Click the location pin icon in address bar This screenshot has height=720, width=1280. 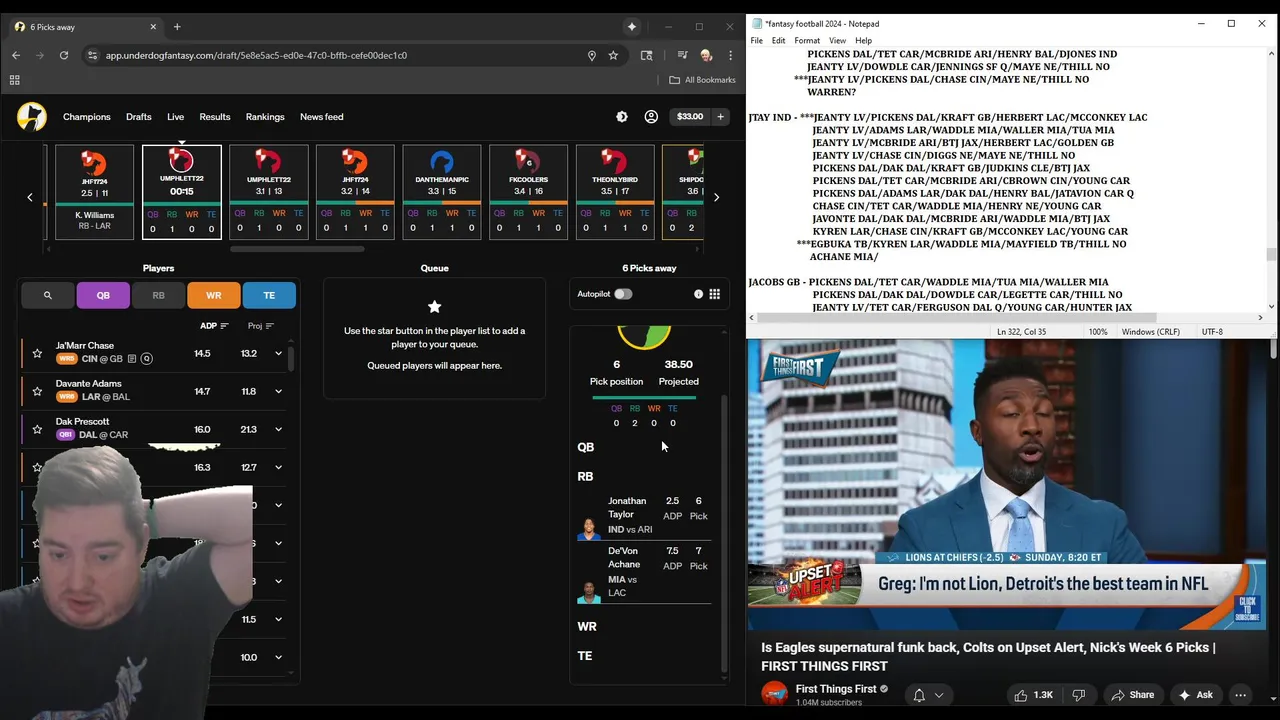click(x=592, y=55)
